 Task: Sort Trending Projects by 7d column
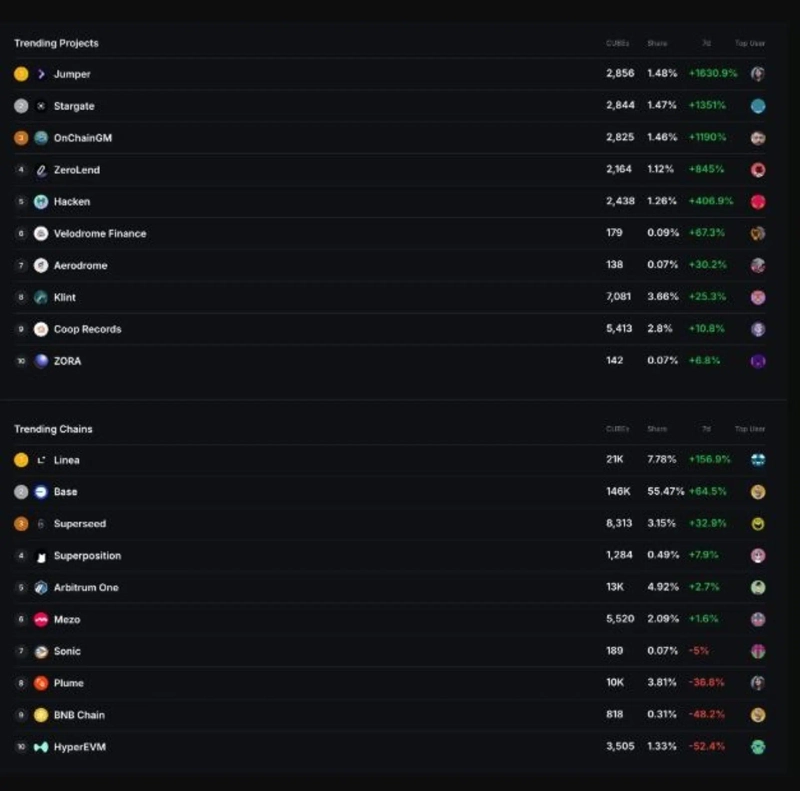tap(706, 43)
